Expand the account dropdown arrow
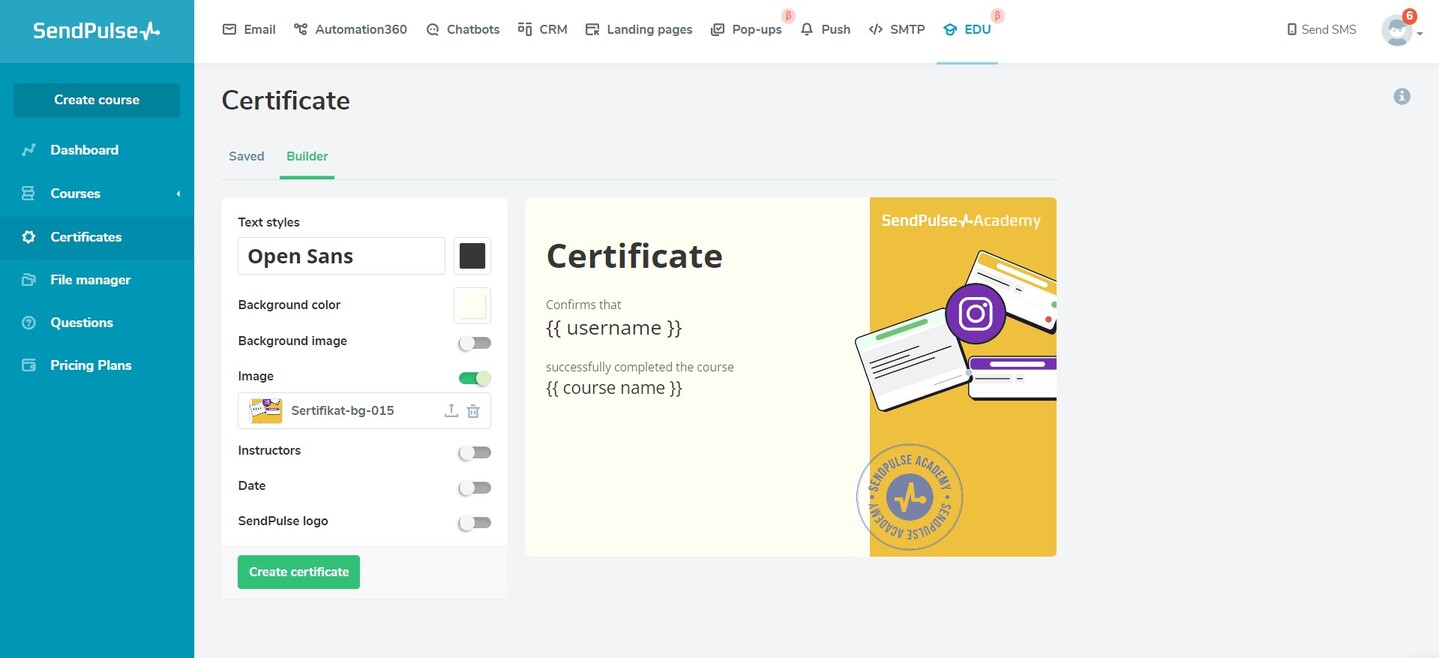 tap(1419, 34)
